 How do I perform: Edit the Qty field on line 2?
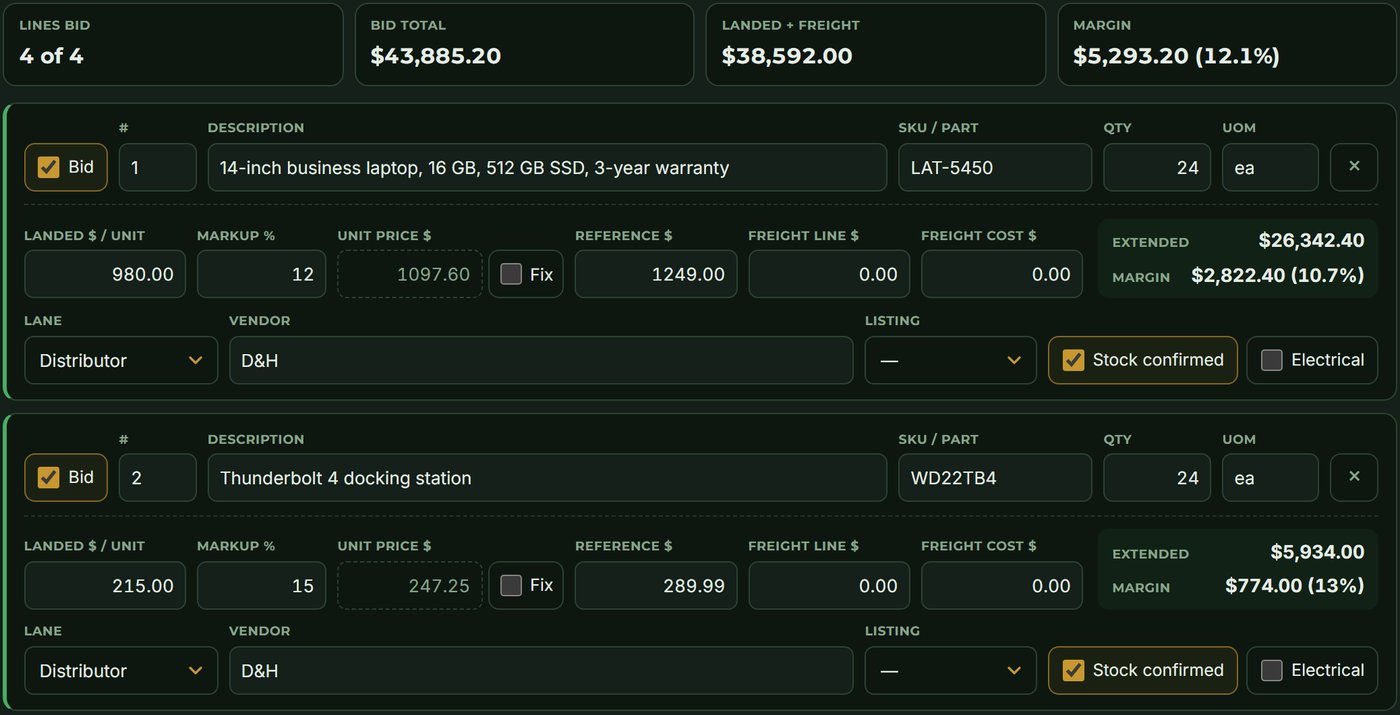pyautogui.click(x=1157, y=477)
